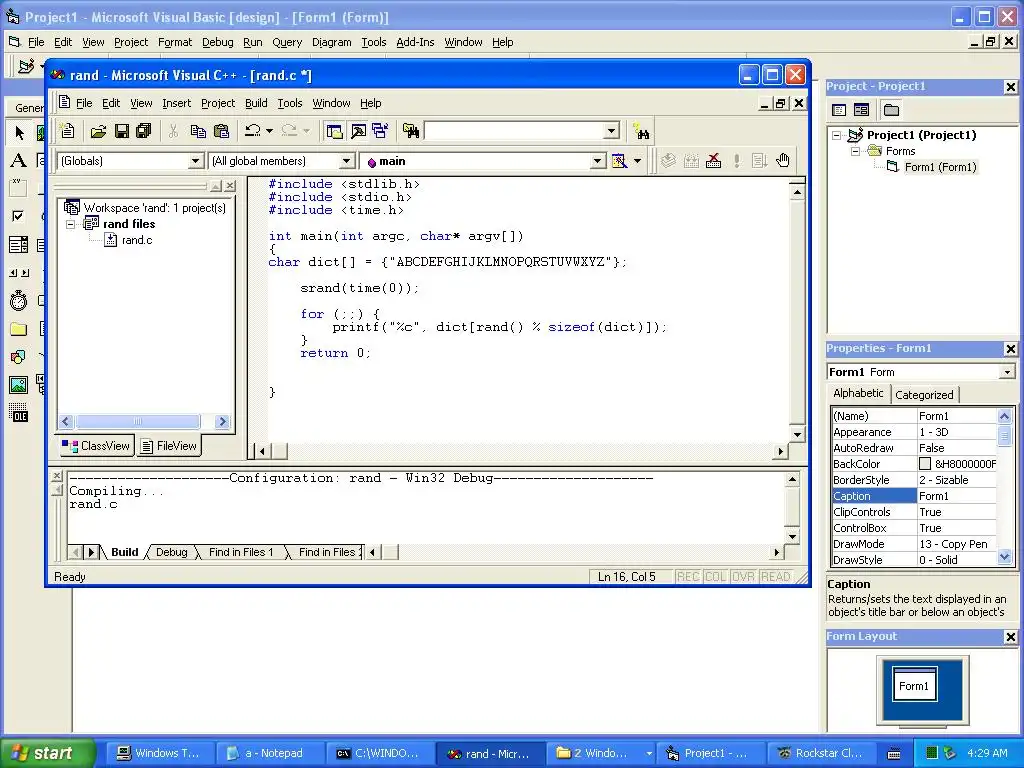This screenshot has width=1024, height=768.
Task: Toggle the Workspace window icon
Action: tap(334, 131)
